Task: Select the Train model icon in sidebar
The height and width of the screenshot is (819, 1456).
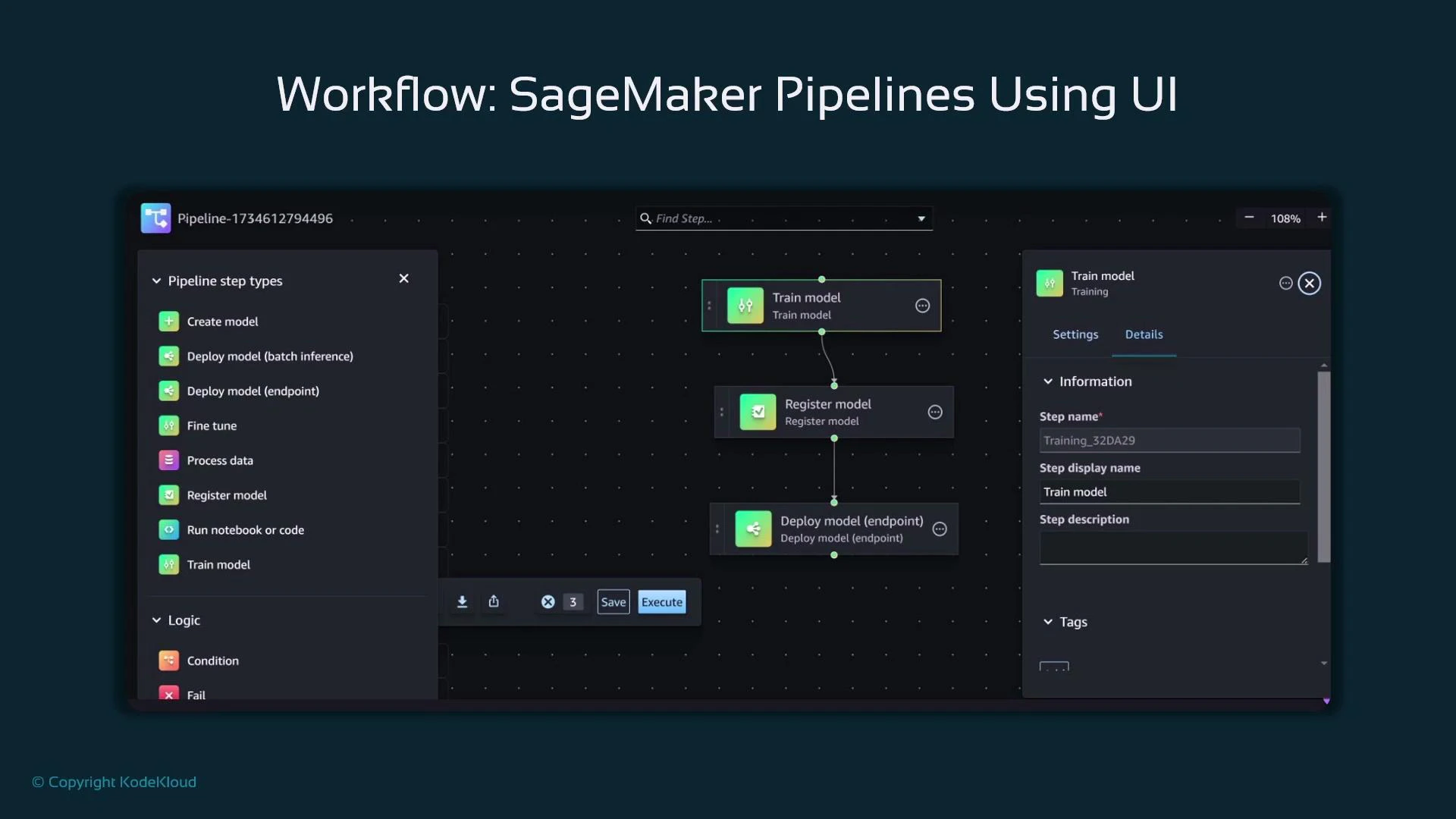Action: click(x=168, y=564)
